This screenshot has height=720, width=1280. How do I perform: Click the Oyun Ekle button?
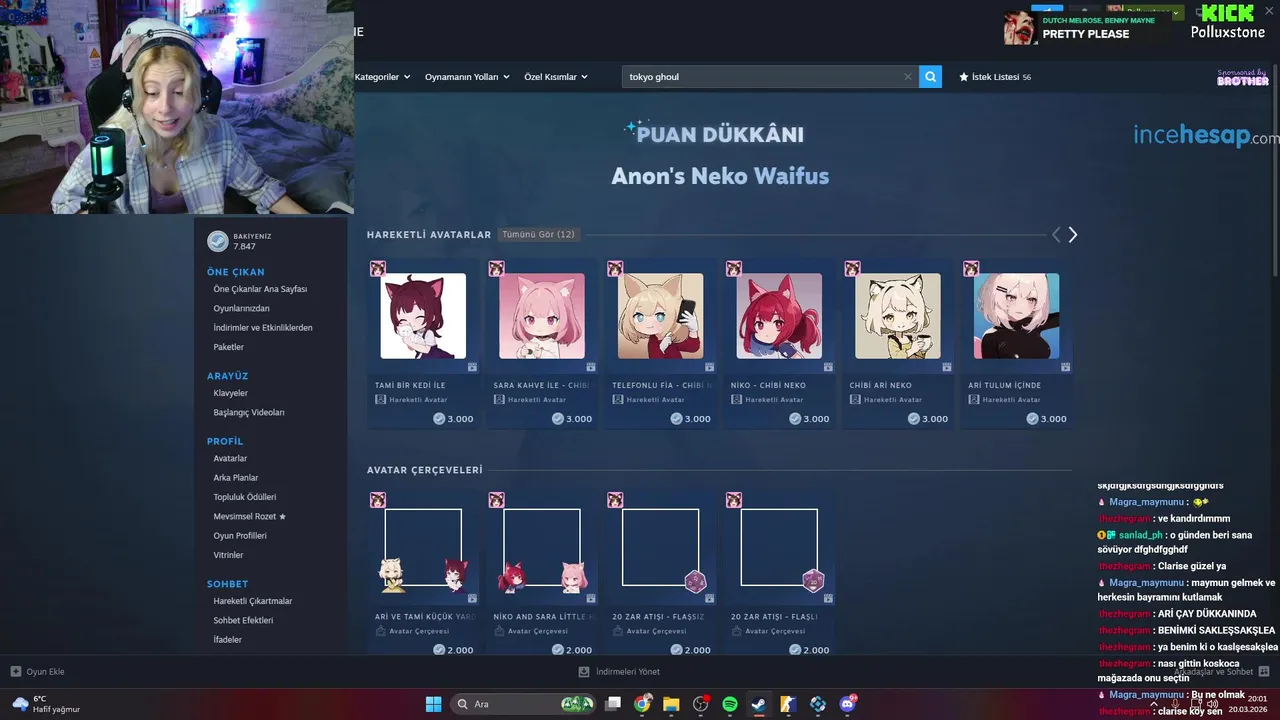pyautogui.click(x=38, y=672)
